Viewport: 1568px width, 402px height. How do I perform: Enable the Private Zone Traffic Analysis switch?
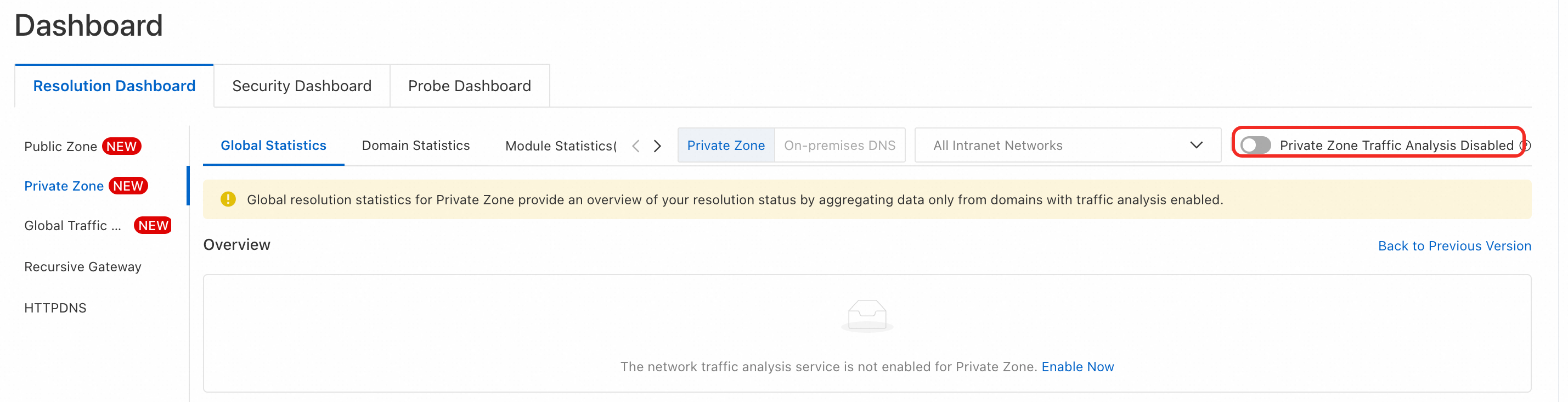pos(1255,145)
